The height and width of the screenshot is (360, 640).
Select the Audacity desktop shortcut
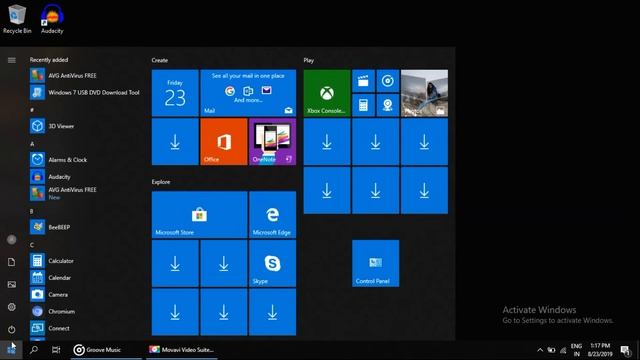click(x=52, y=19)
